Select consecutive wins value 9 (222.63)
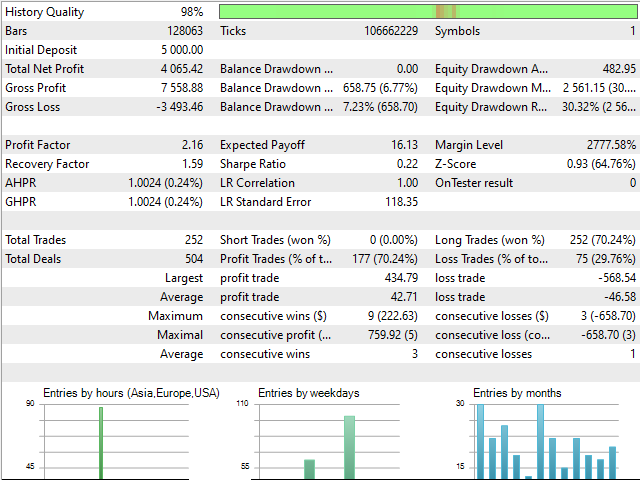Screen dimensions: 640x480 click(x=393, y=316)
